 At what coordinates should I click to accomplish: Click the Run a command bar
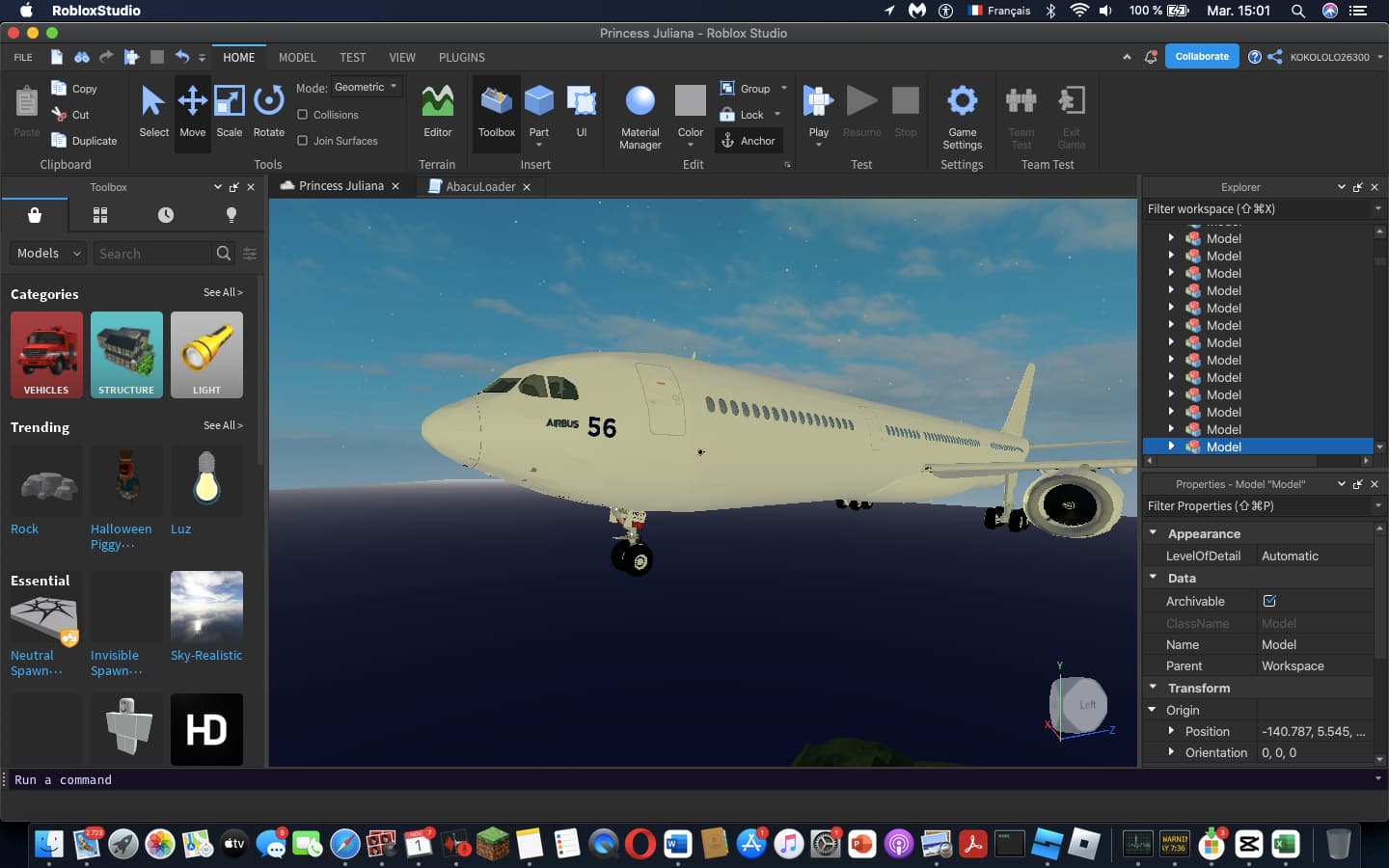pyautogui.click(x=689, y=779)
